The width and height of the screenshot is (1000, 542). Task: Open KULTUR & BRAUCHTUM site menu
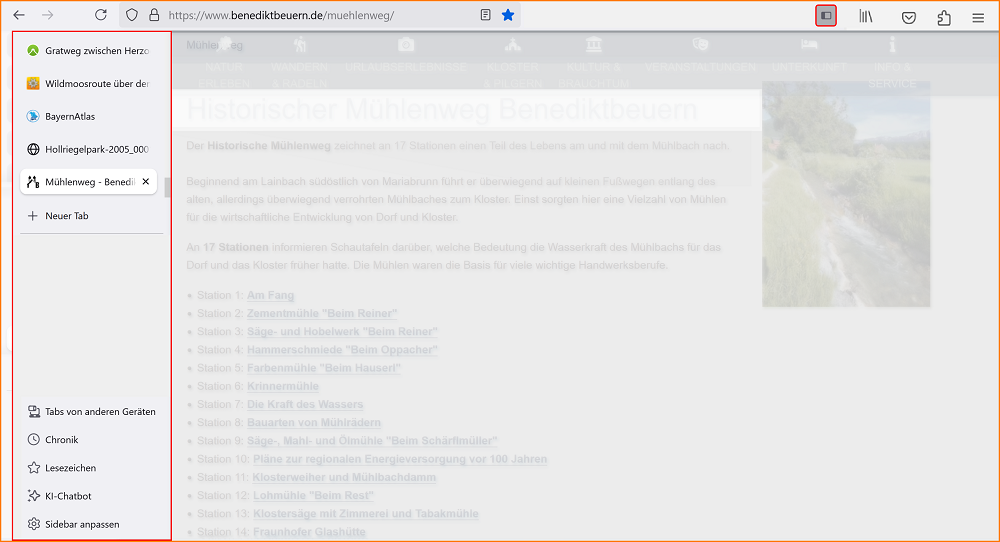click(x=593, y=62)
